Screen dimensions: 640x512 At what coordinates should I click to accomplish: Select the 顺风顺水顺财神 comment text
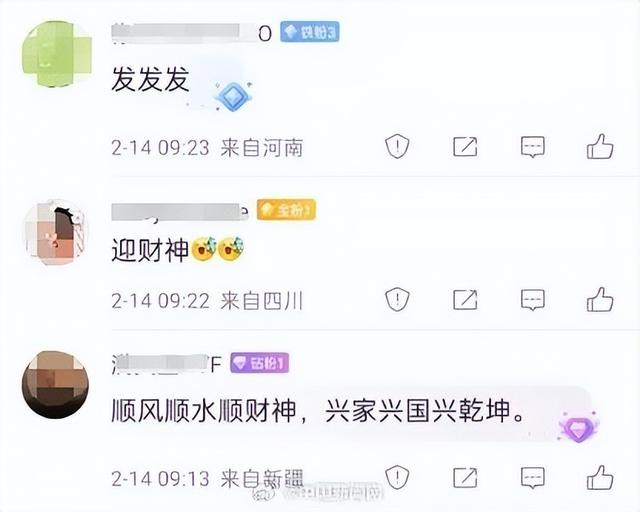(318, 410)
